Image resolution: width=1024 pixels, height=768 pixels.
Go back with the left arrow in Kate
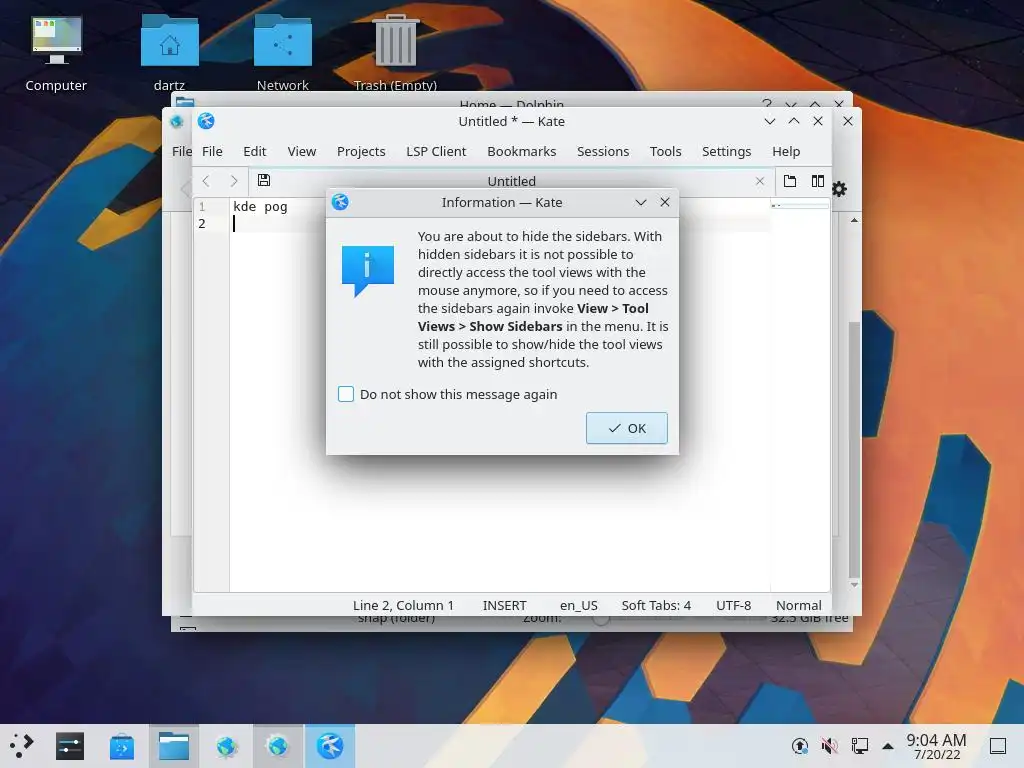tap(206, 181)
